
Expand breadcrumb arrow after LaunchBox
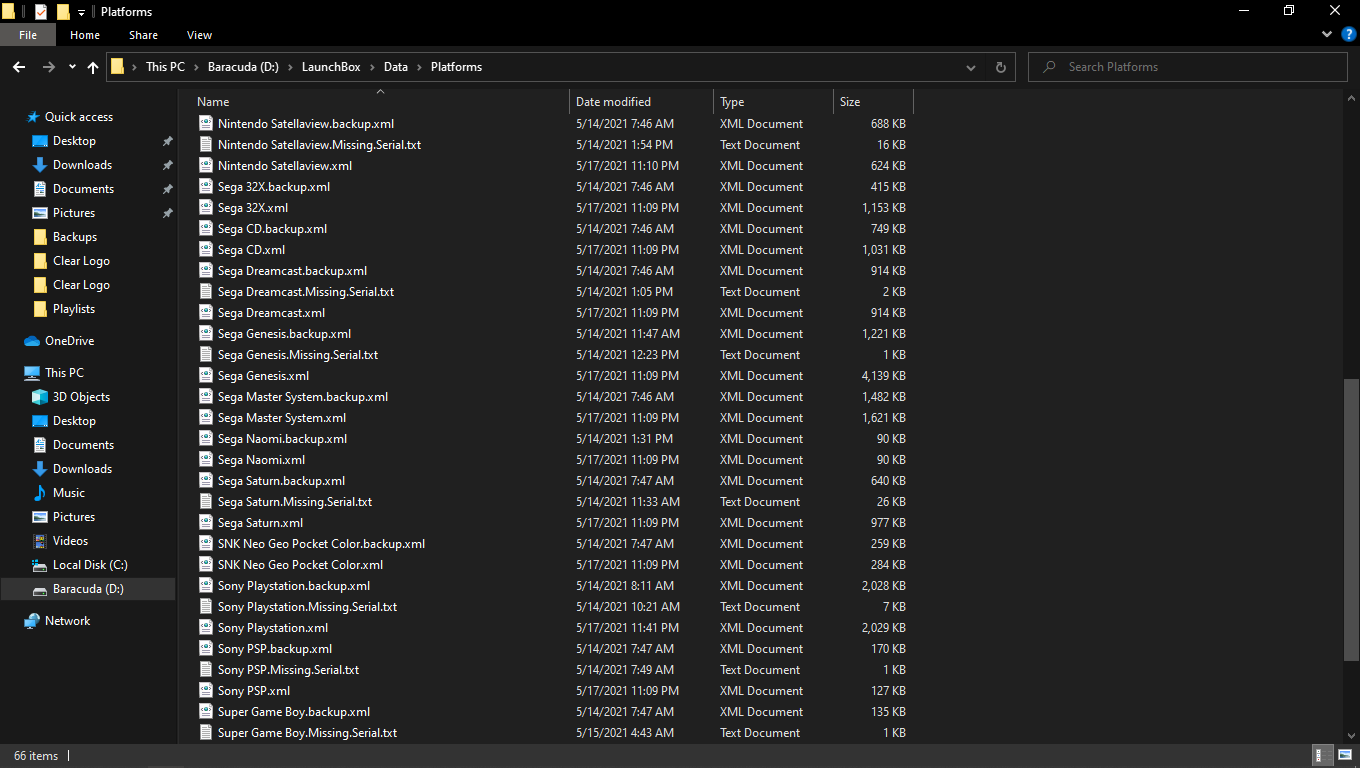pyautogui.click(x=371, y=67)
